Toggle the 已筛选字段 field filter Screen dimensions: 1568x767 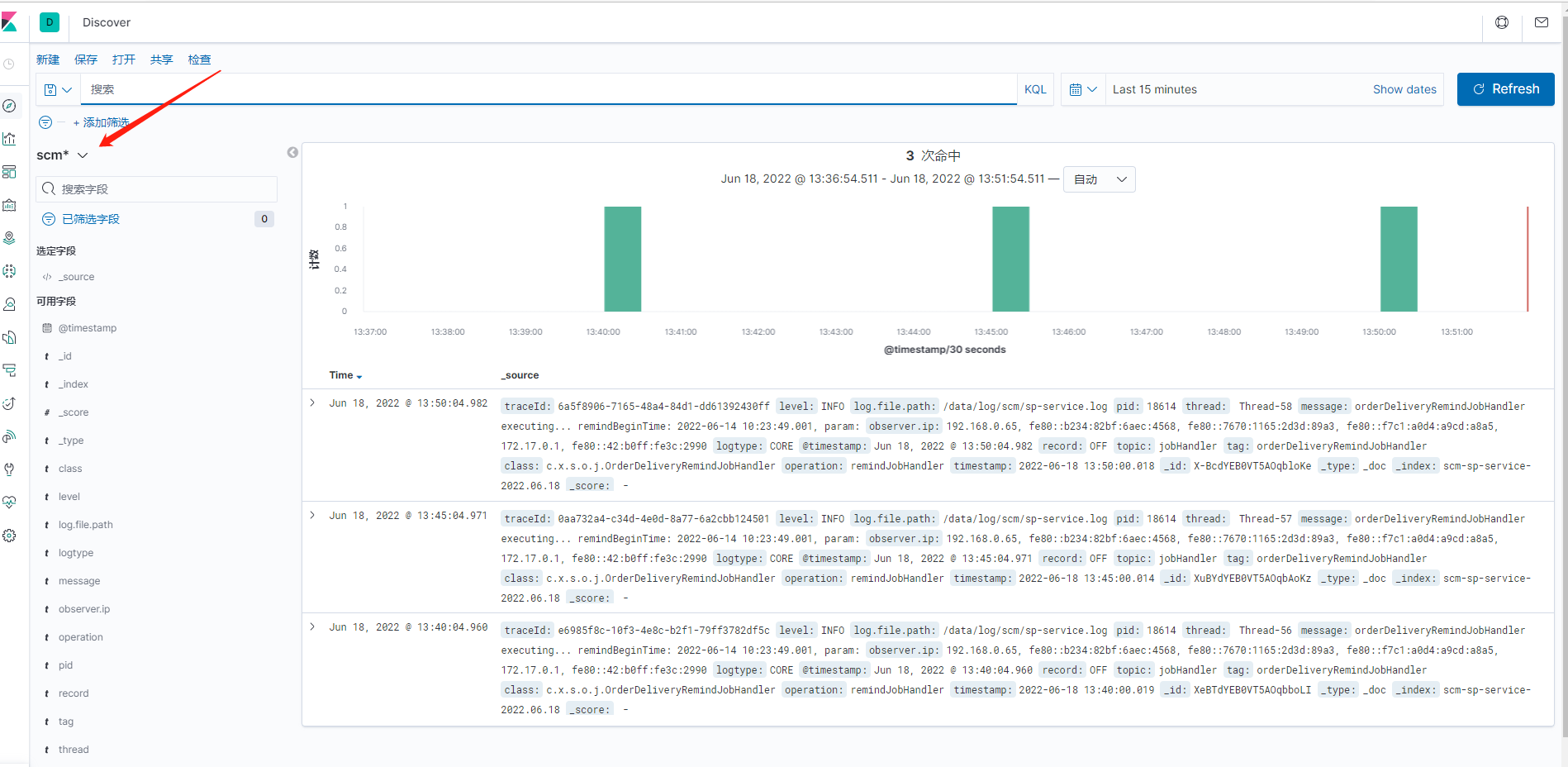(91, 219)
